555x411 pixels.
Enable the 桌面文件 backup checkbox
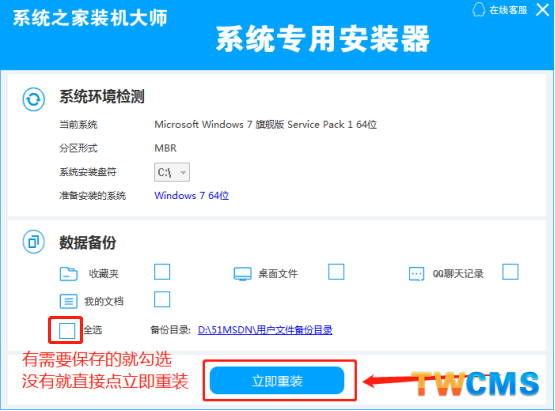click(336, 272)
